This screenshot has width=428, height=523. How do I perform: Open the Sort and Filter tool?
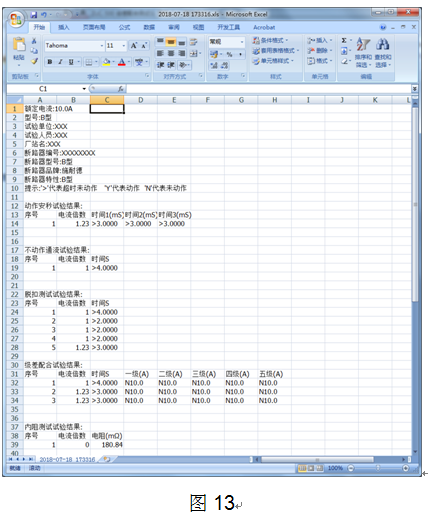[x=363, y=52]
